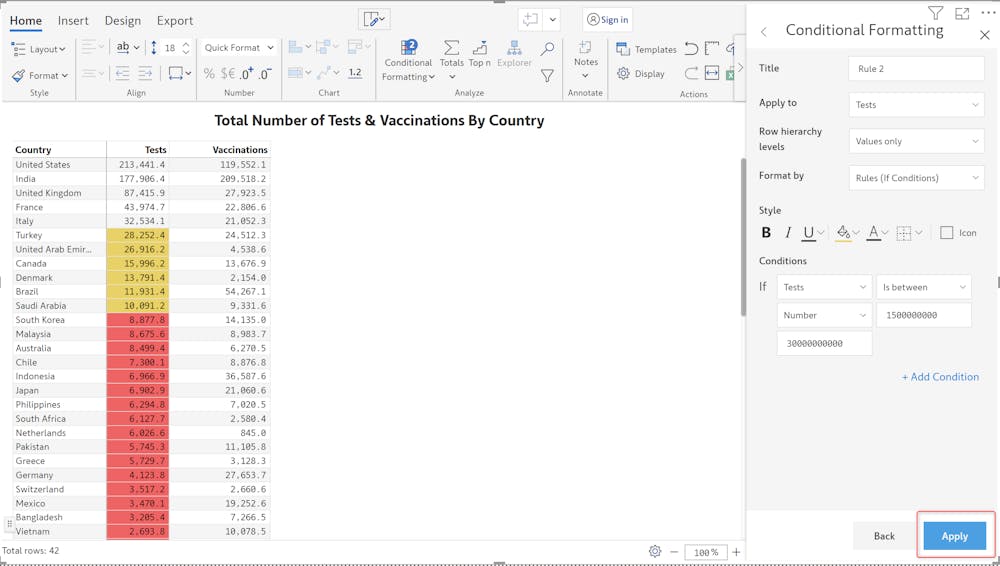Click the Add Condition link
This screenshot has width=1000, height=566.
(940, 377)
